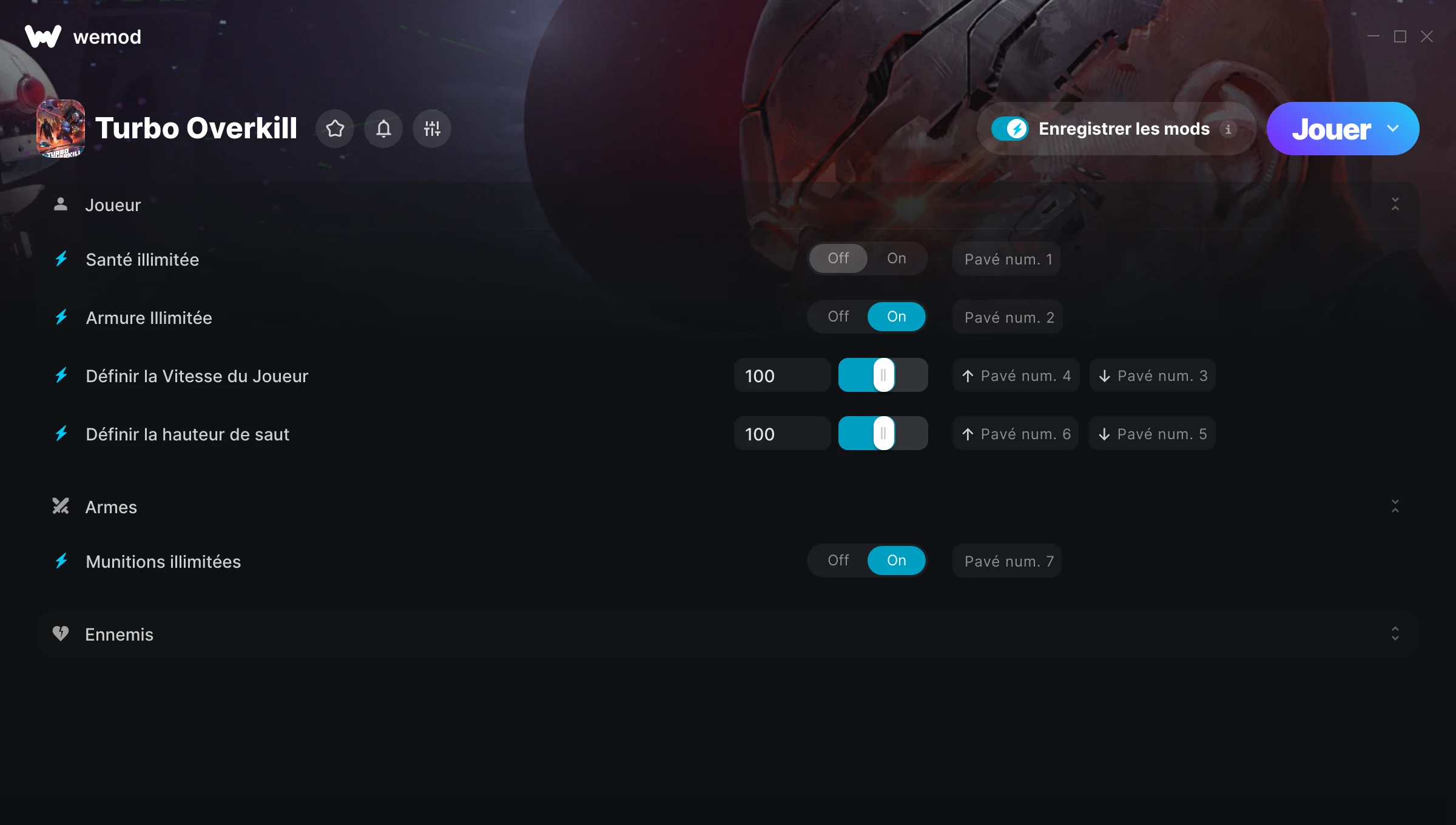This screenshot has width=1456, height=825.
Task: Click the lightning icon beside Santé illimitée
Action: pos(61,259)
